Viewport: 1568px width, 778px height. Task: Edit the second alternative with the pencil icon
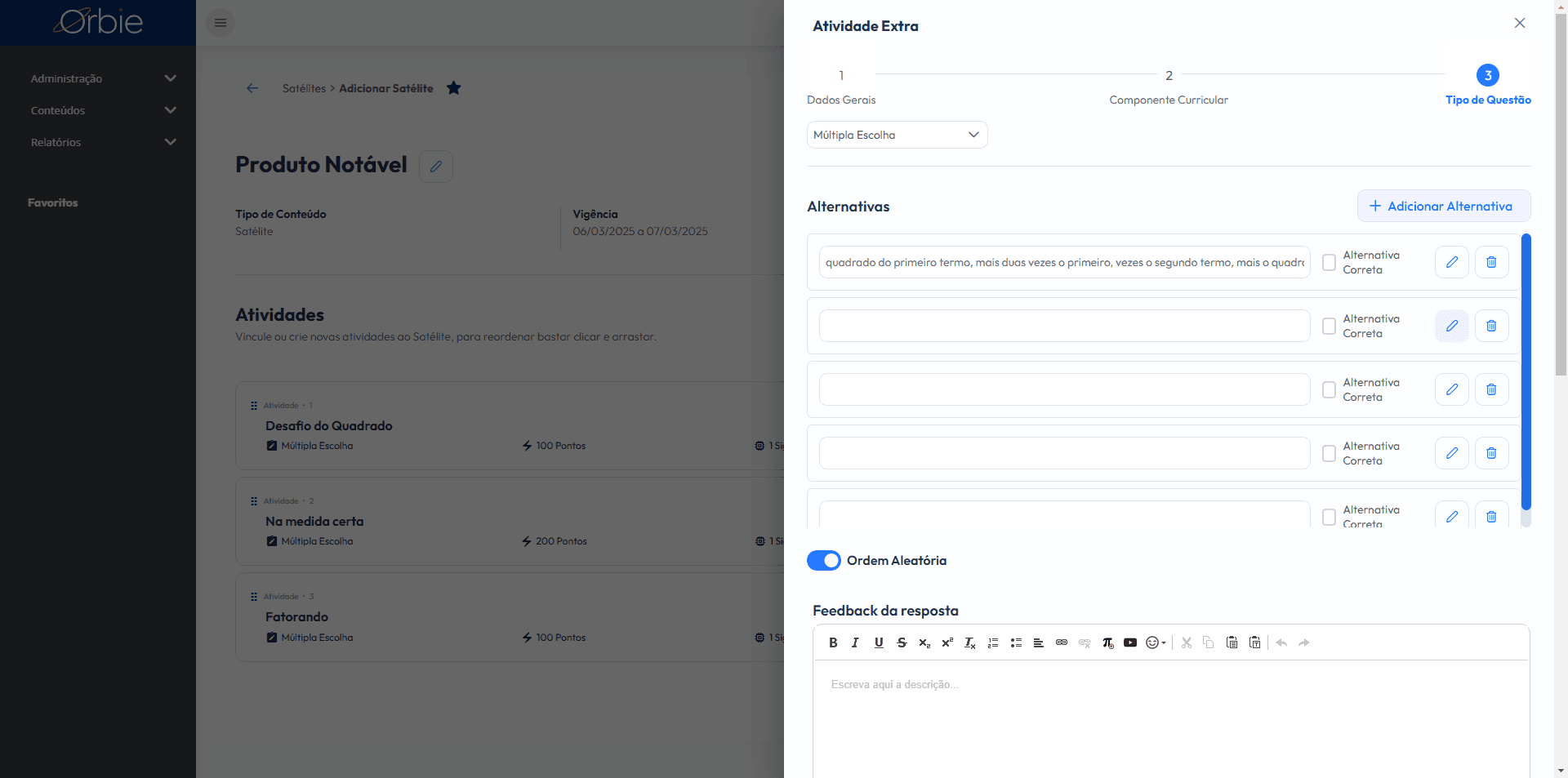[x=1452, y=326]
